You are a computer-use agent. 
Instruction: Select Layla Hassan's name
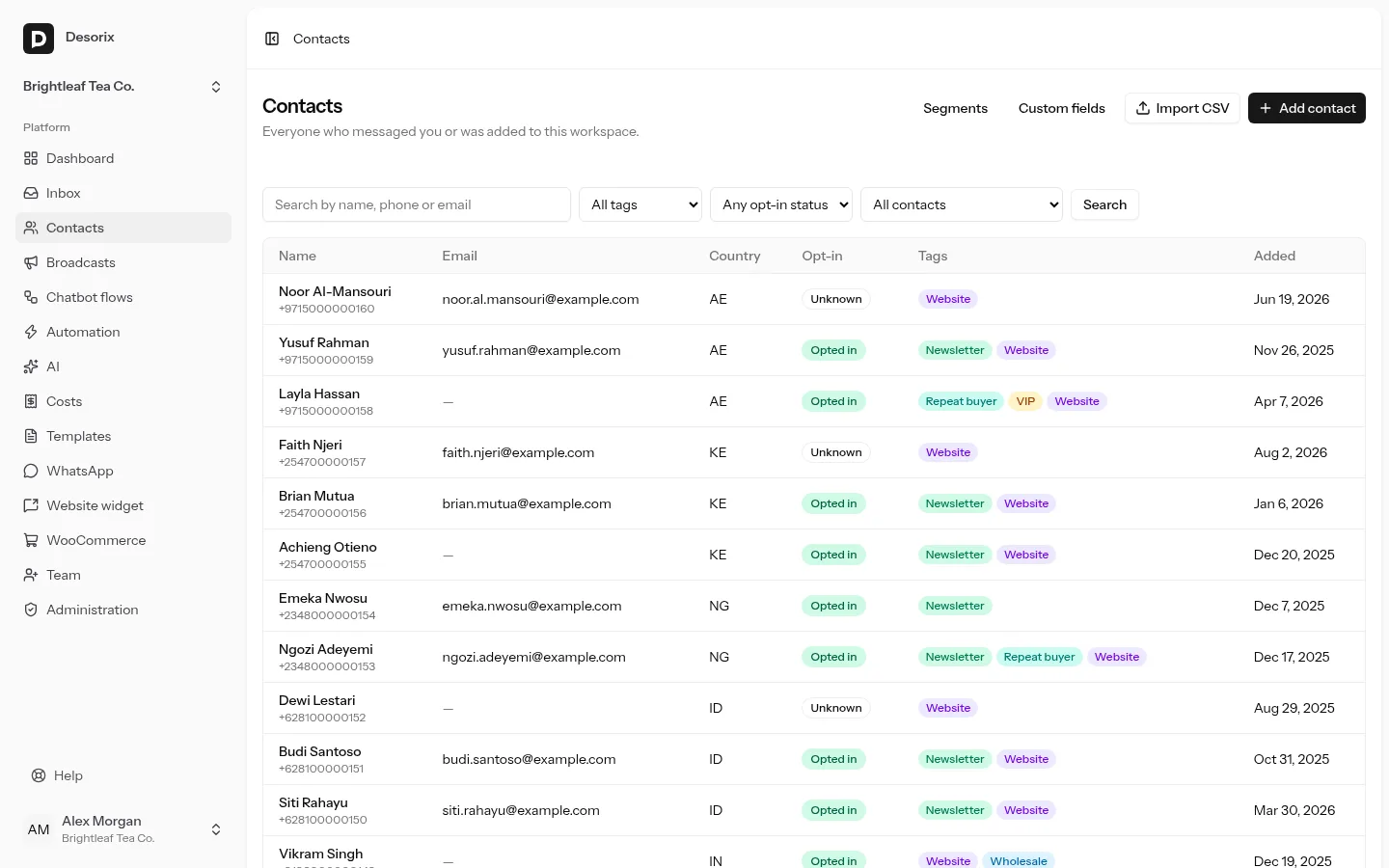[319, 393]
